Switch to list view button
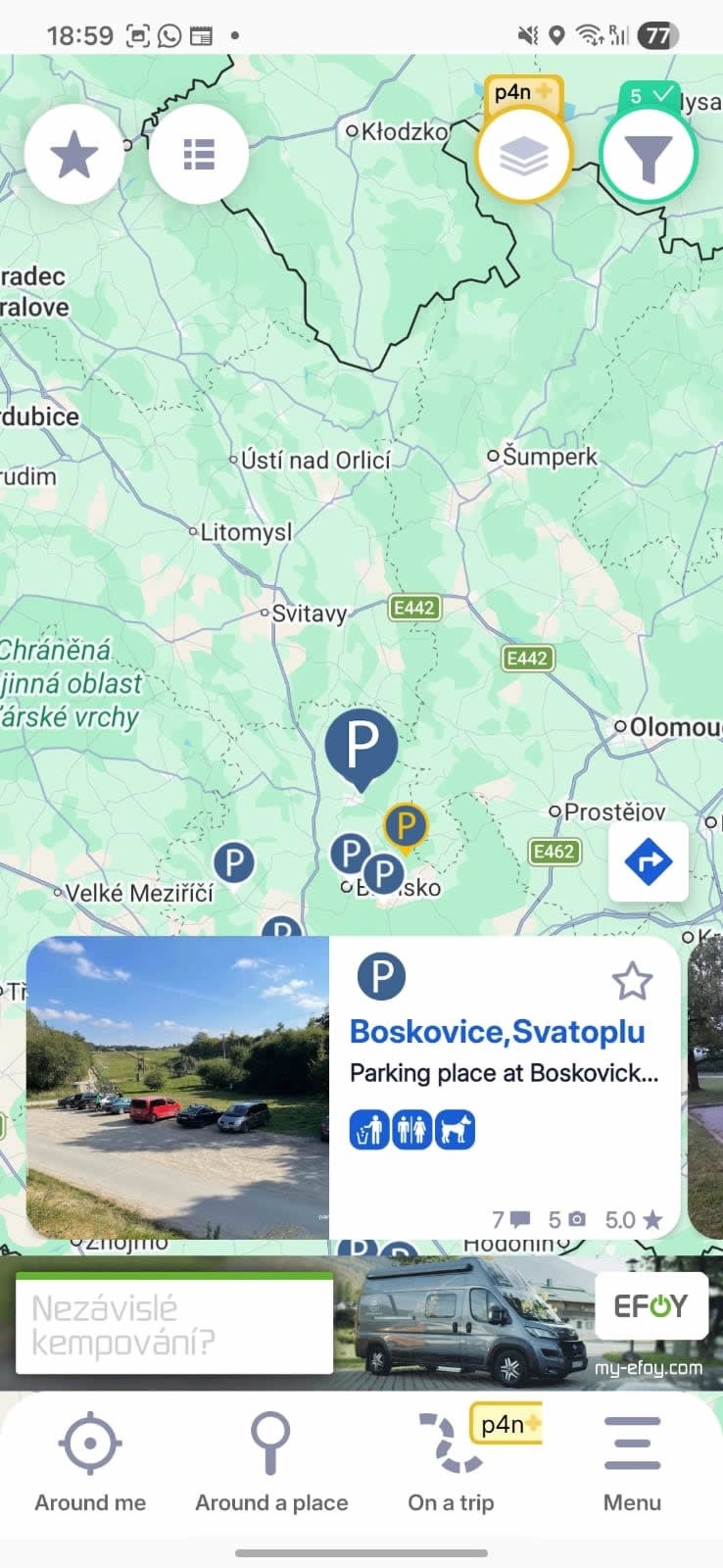This screenshot has width=723, height=1568. 198,155
